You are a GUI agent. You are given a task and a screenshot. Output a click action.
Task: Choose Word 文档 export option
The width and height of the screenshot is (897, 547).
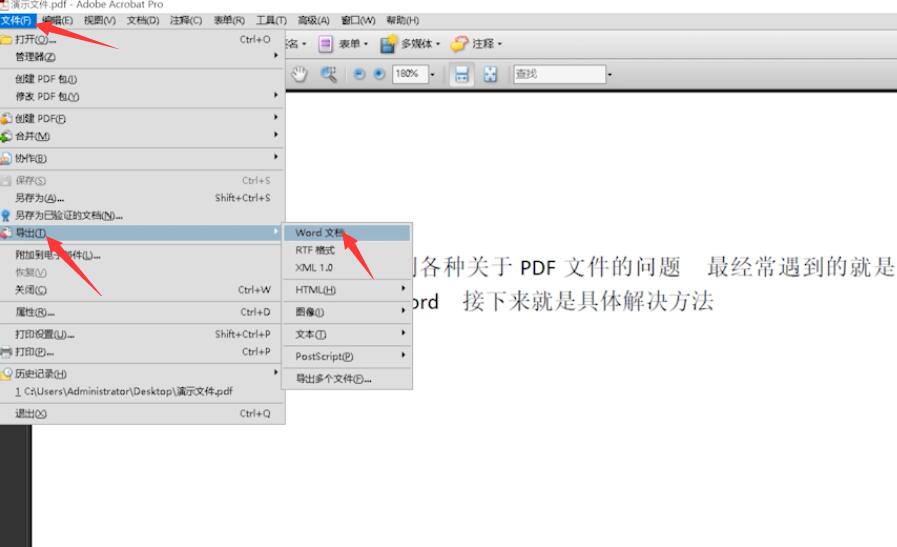point(347,233)
